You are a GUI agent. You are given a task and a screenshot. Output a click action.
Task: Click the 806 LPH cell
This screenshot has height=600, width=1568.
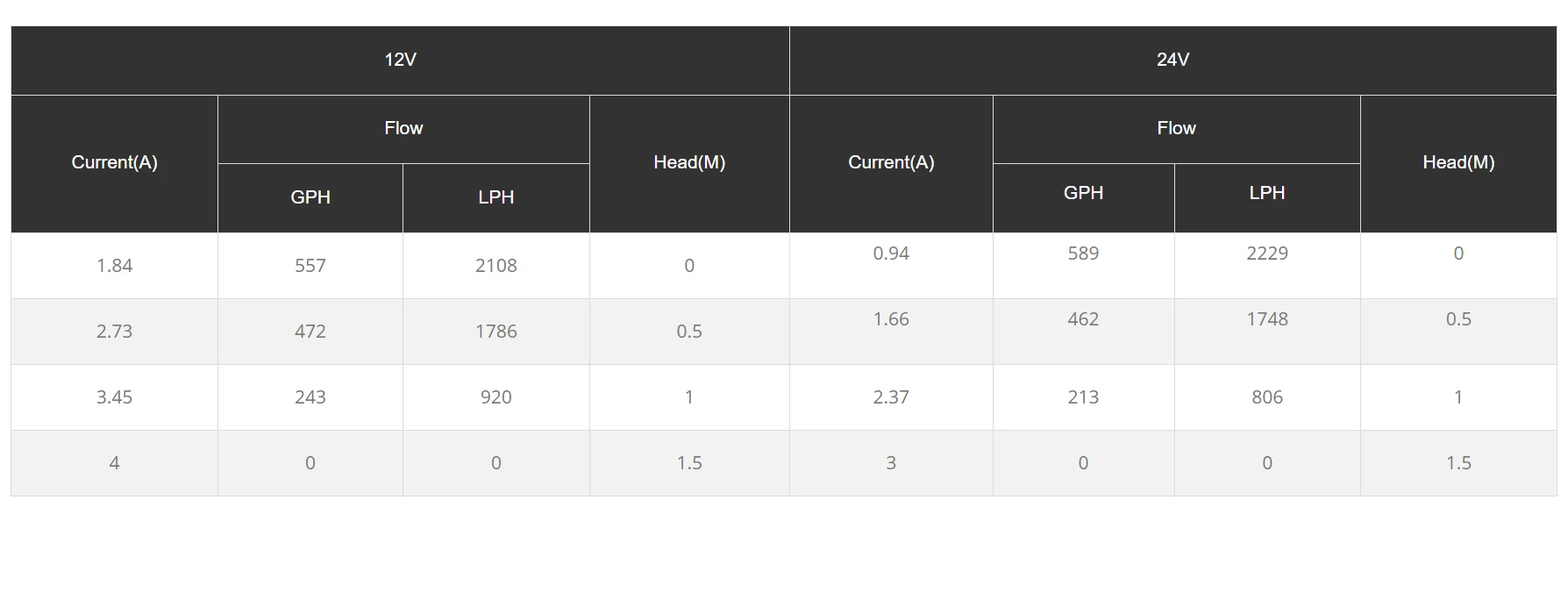click(1266, 397)
